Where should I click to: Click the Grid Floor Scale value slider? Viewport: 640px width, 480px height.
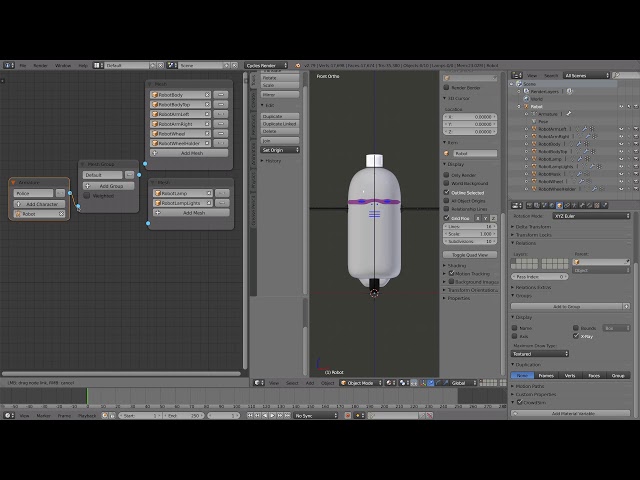pos(470,234)
